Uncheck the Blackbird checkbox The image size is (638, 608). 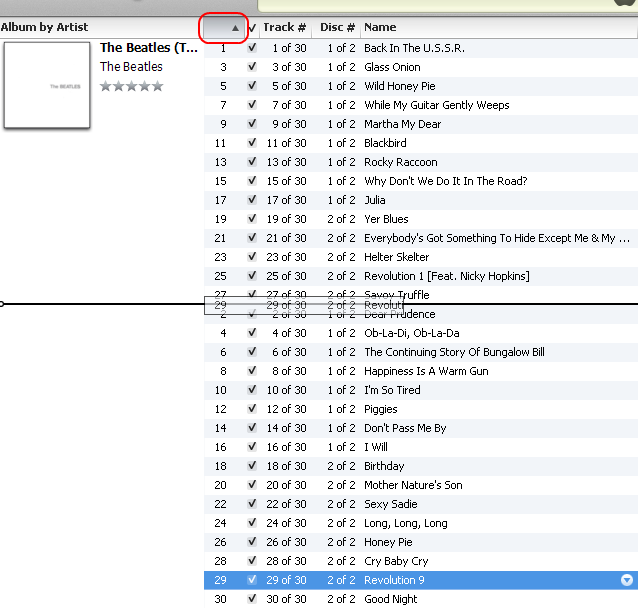252,142
